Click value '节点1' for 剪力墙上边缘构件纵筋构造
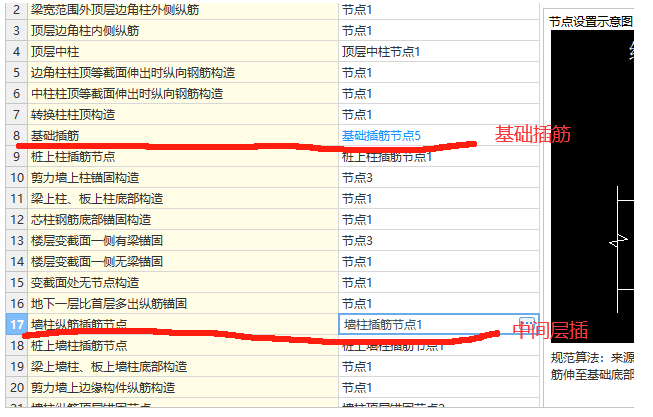The image size is (653, 417). click(357, 387)
